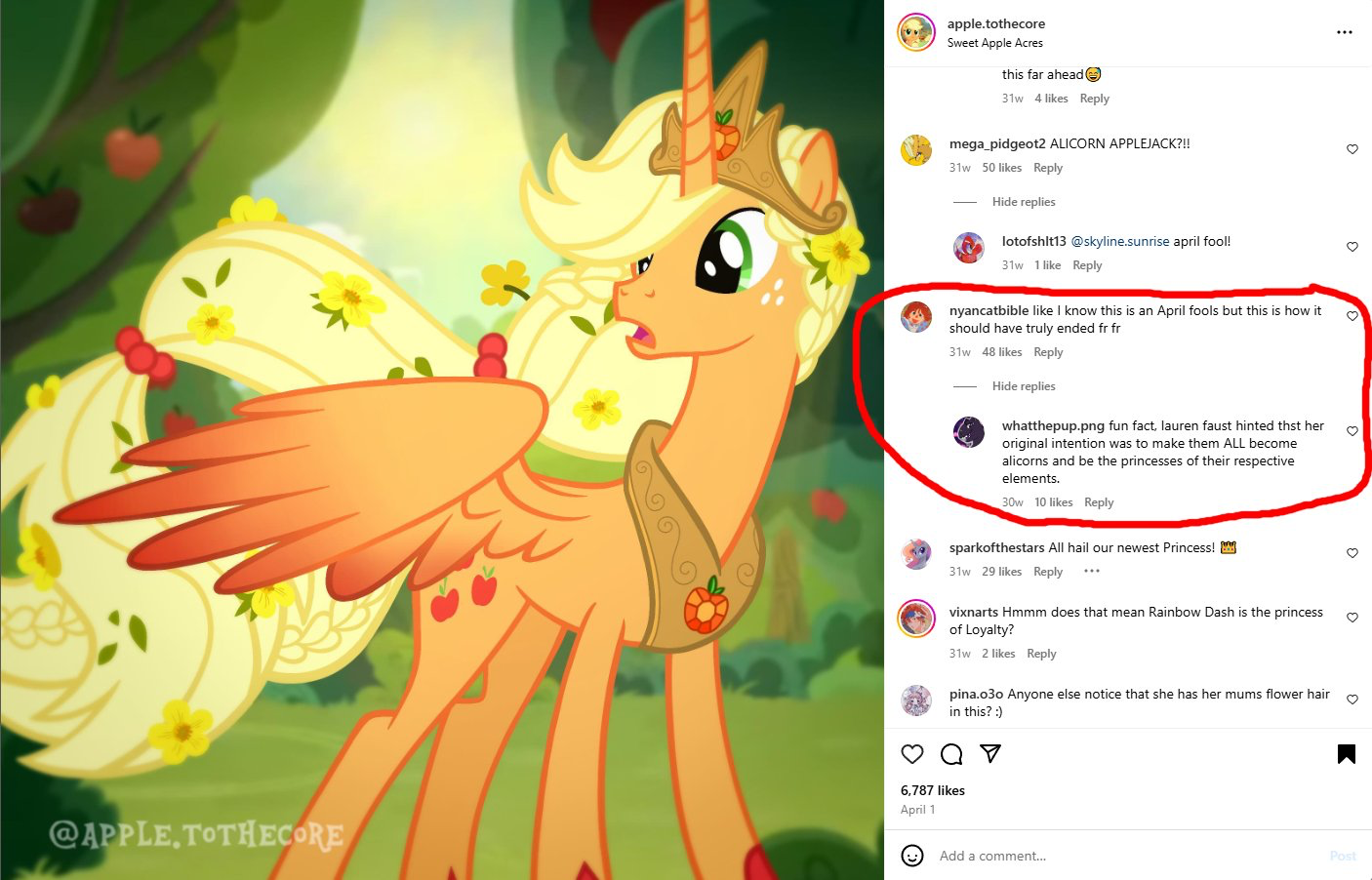This screenshot has width=1372, height=880.
Task: Open the comment bubble icon
Action: (x=951, y=754)
